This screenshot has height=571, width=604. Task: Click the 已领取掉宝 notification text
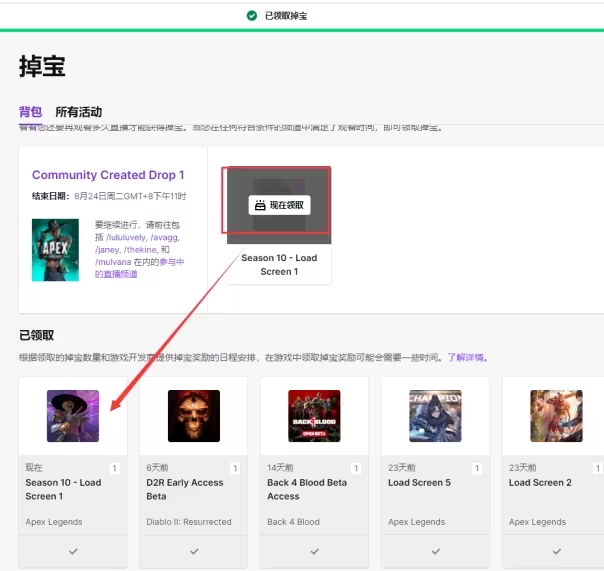(x=286, y=16)
